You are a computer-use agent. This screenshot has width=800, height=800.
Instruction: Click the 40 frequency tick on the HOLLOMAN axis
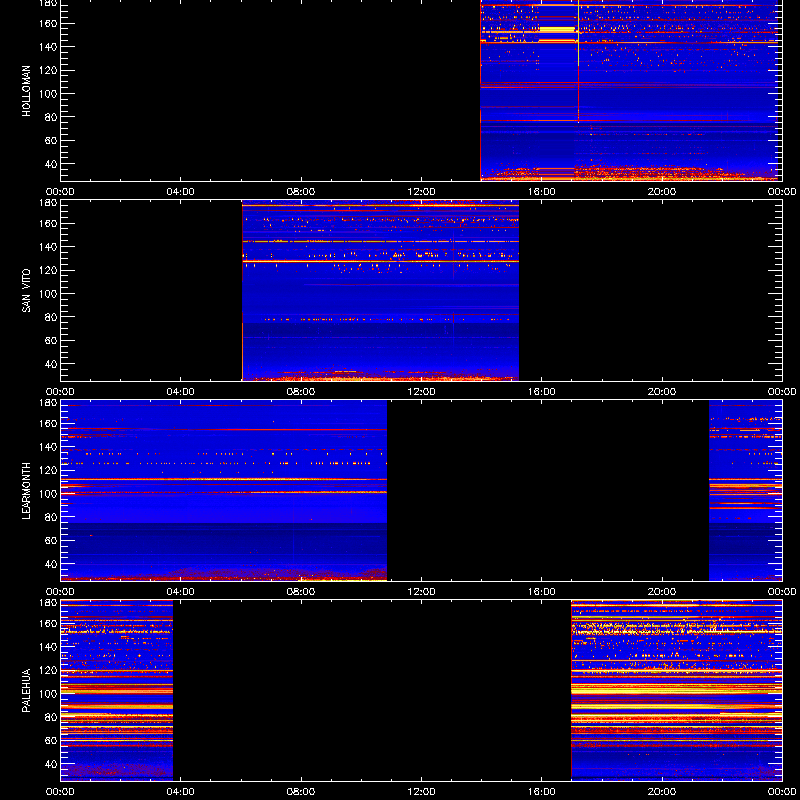51,164
